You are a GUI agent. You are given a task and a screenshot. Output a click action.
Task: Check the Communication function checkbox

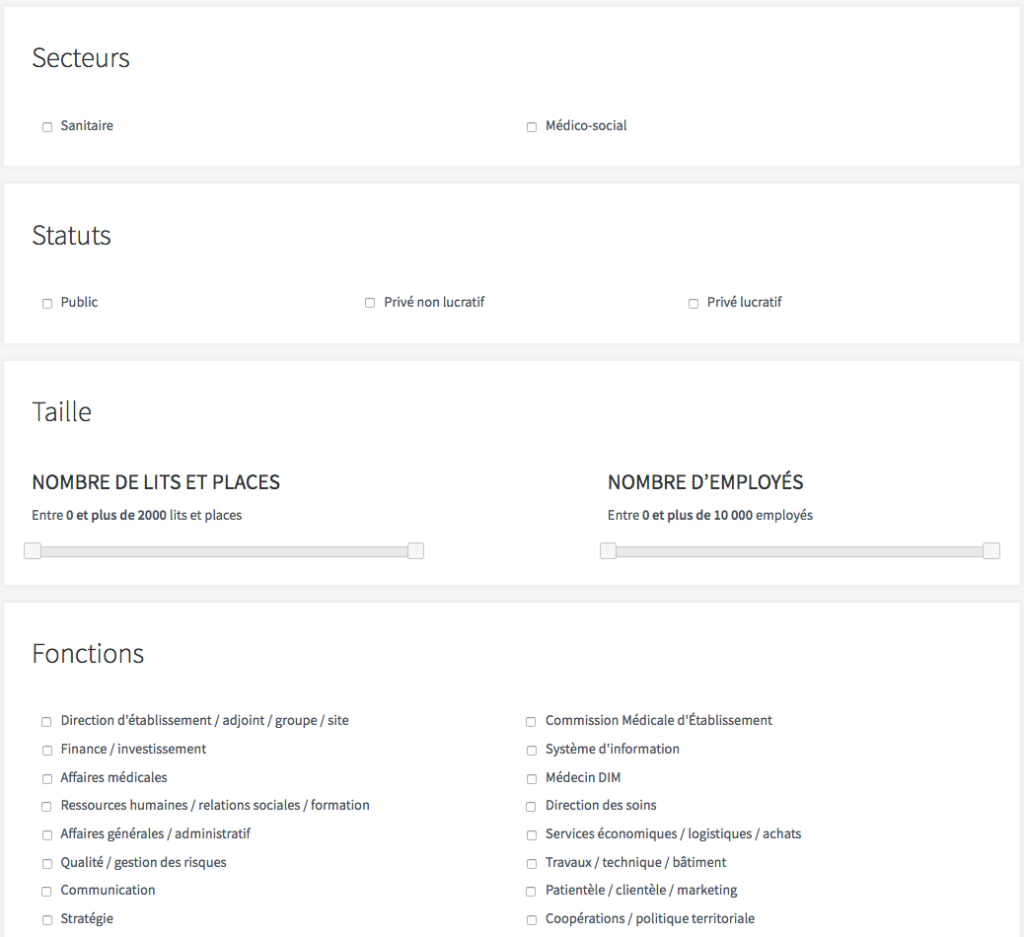click(x=47, y=891)
